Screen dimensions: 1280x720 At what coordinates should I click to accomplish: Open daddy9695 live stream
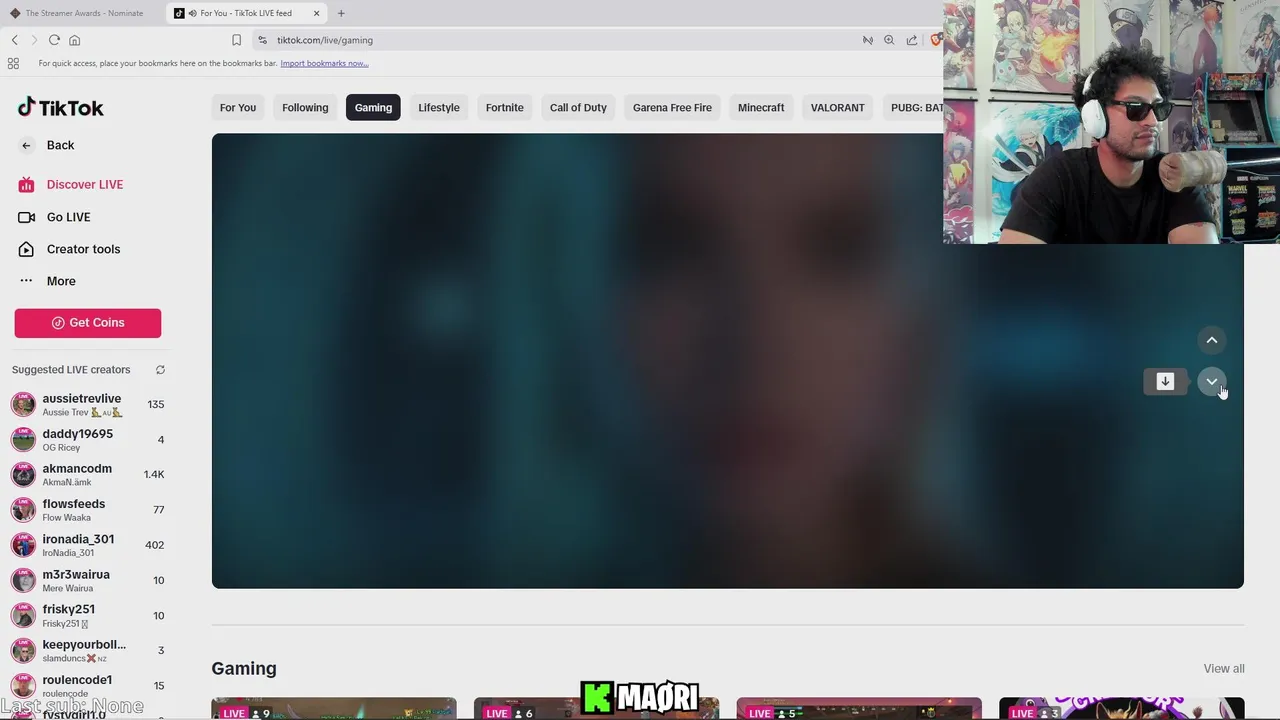(88, 440)
